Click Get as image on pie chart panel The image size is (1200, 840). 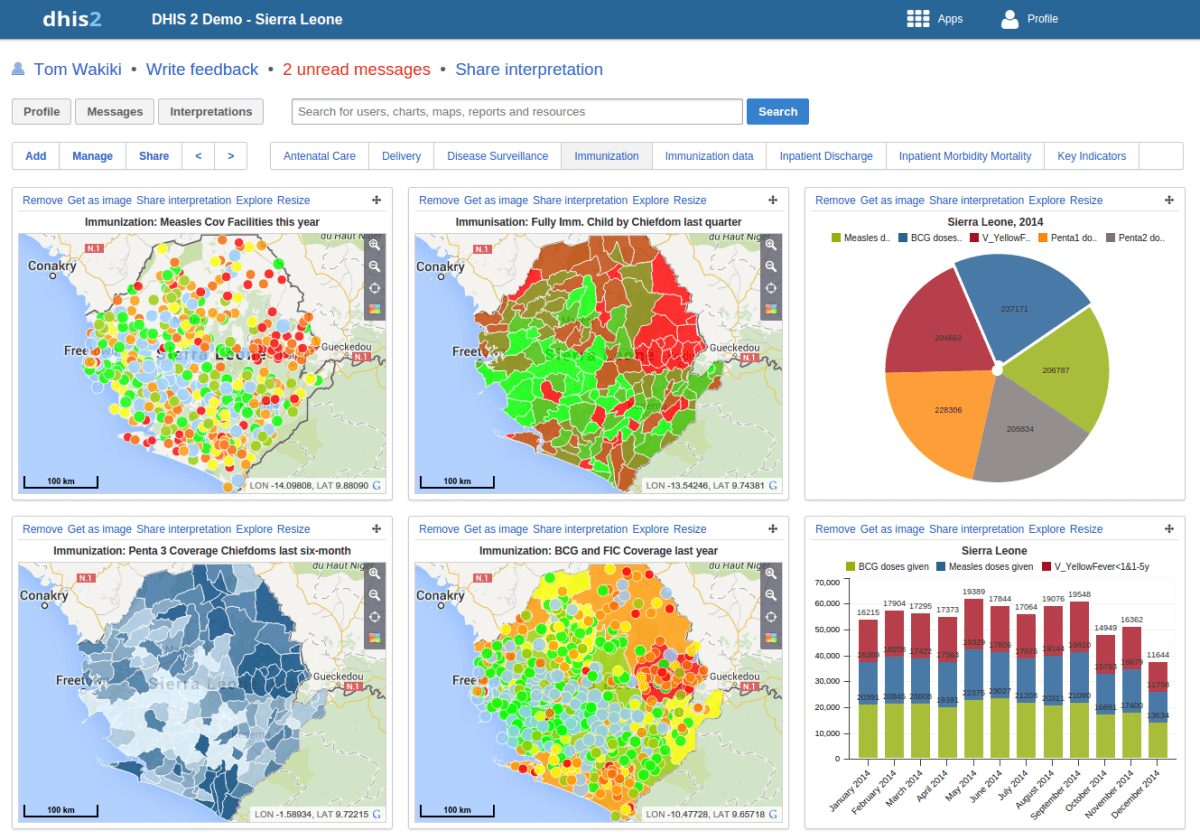(892, 200)
